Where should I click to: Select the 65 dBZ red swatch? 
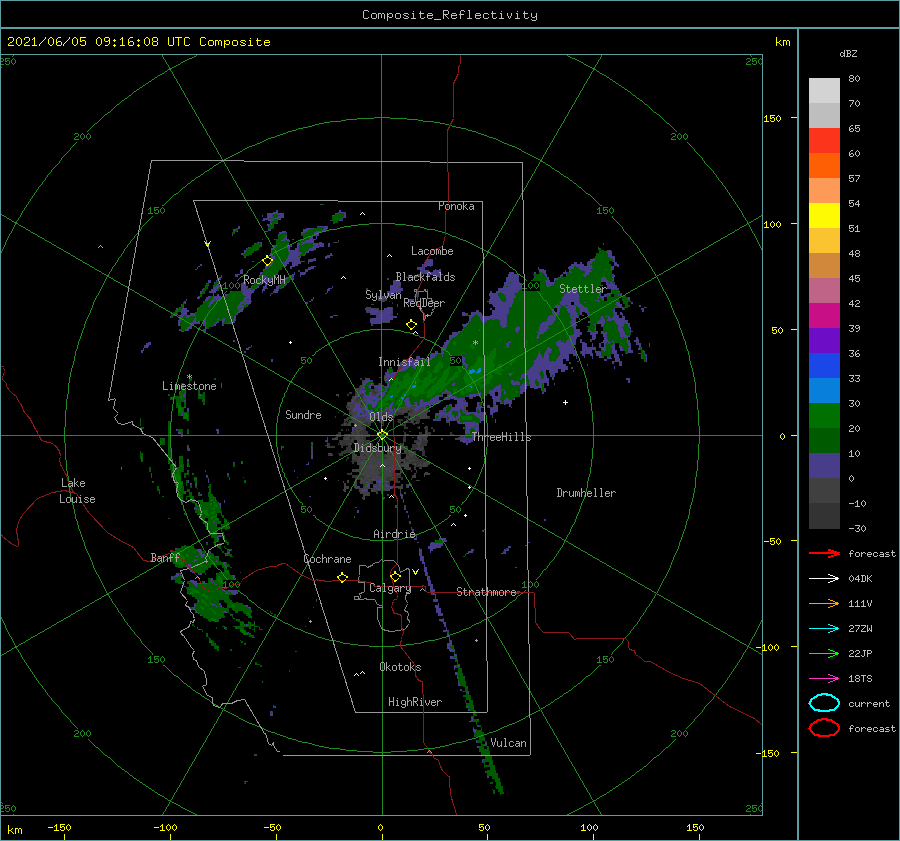[x=824, y=140]
